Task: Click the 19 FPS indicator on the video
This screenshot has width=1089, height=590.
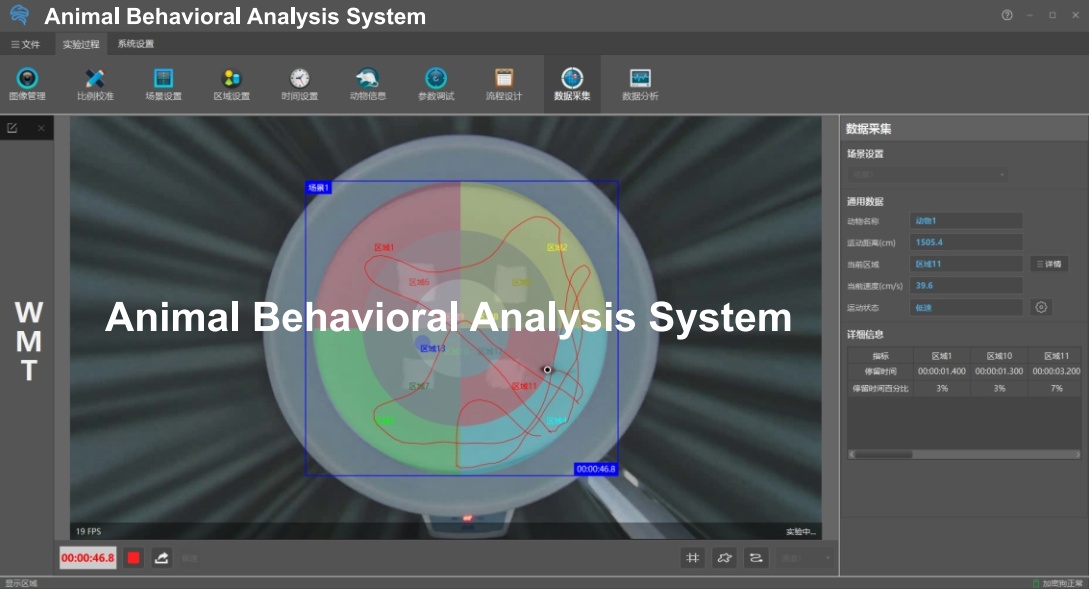Action: pyautogui.click(x=88, y=531)
